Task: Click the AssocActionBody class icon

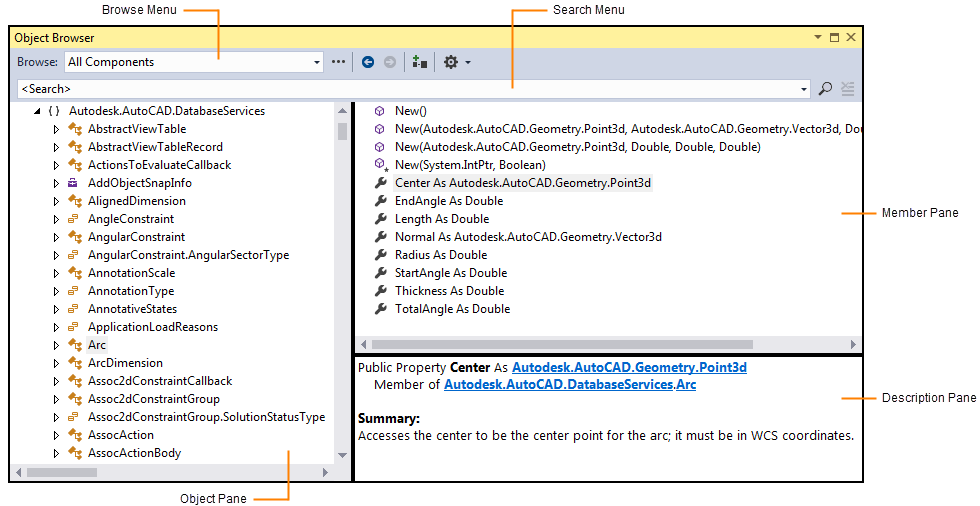Action: click(x=75, y=453)
